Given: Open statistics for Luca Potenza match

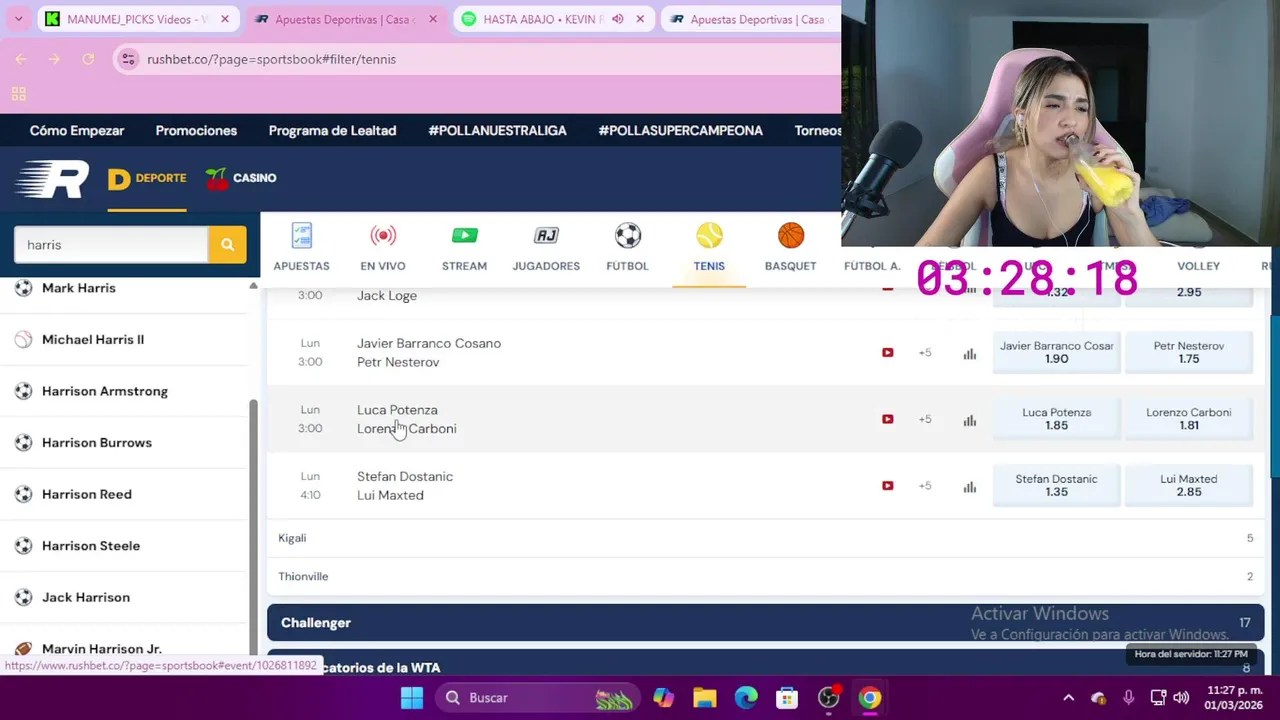Looking at the screenshot, I should 969,420.
